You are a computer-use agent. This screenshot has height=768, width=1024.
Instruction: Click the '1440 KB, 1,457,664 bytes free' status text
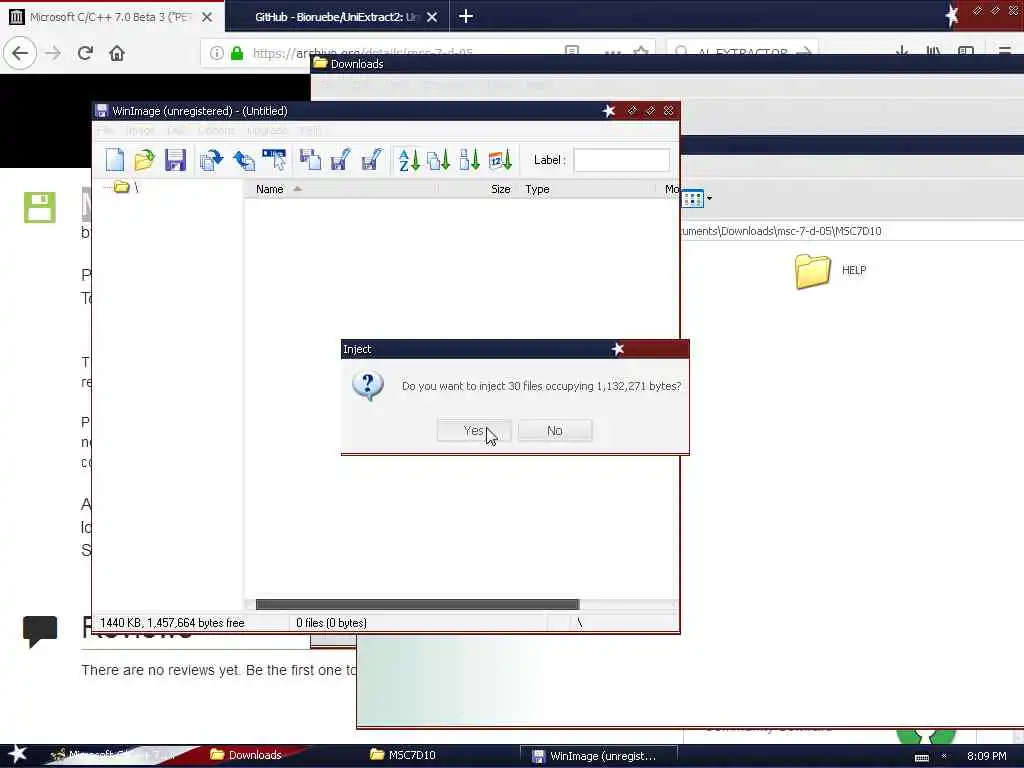point(172,623)
